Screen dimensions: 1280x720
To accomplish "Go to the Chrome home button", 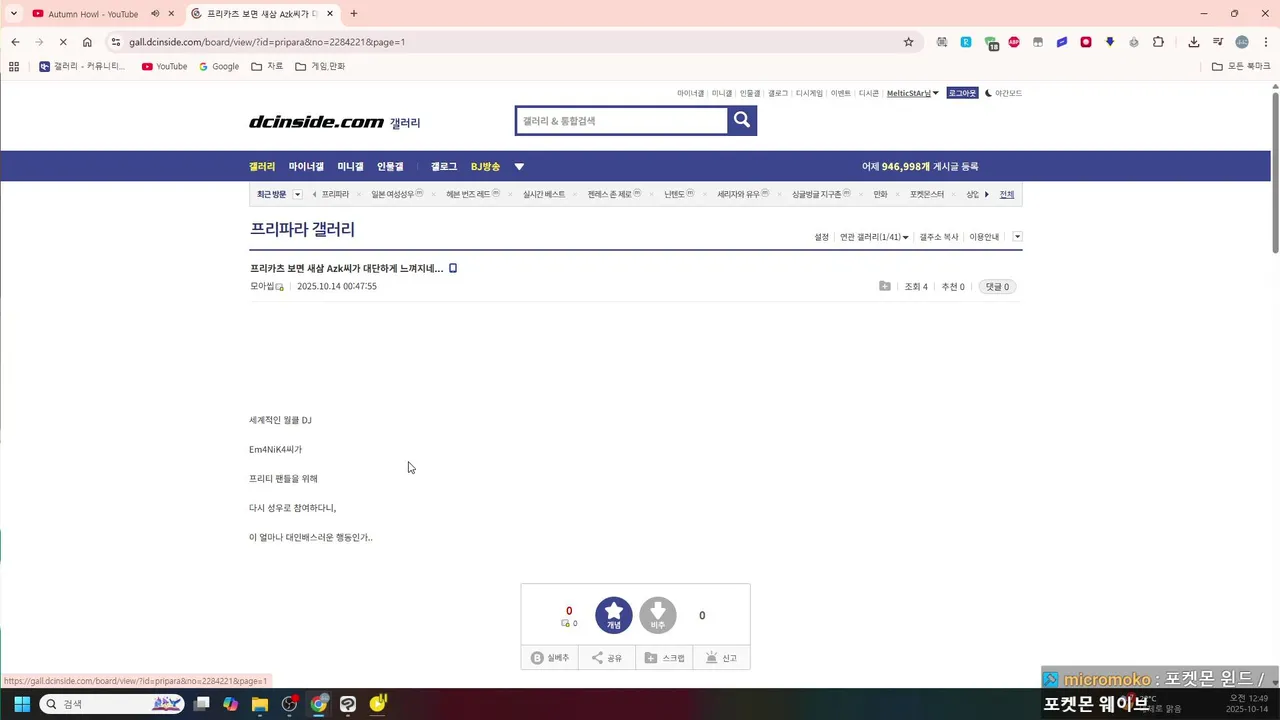I will pyautogui.click(x=87, y=42).
